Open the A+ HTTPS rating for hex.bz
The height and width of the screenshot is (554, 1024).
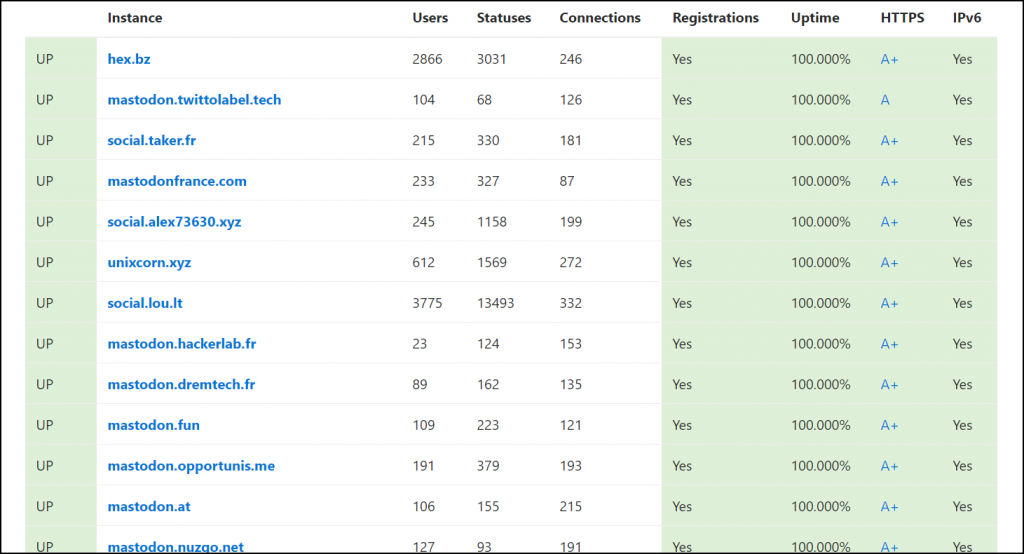pyautogui.click(x=889, y=59)
